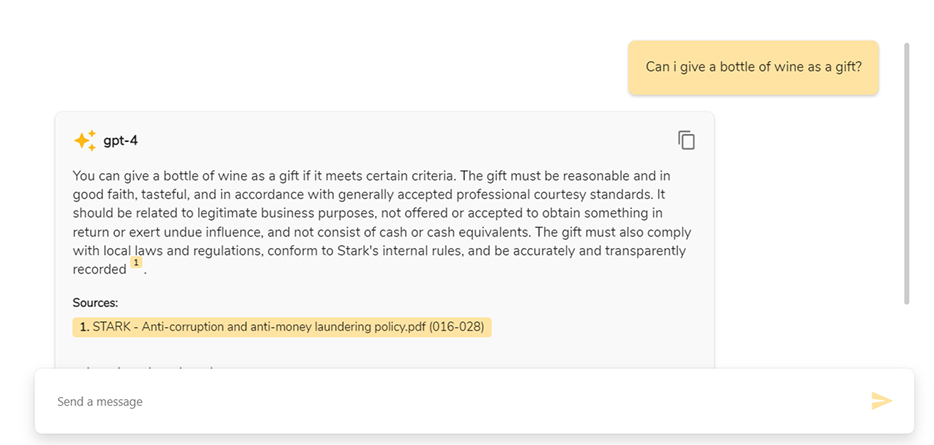The height and width of the screenshot is (445, 934).
Task: Click the sparkle icon beside gpt-4
Action: [x=84, y=141]
